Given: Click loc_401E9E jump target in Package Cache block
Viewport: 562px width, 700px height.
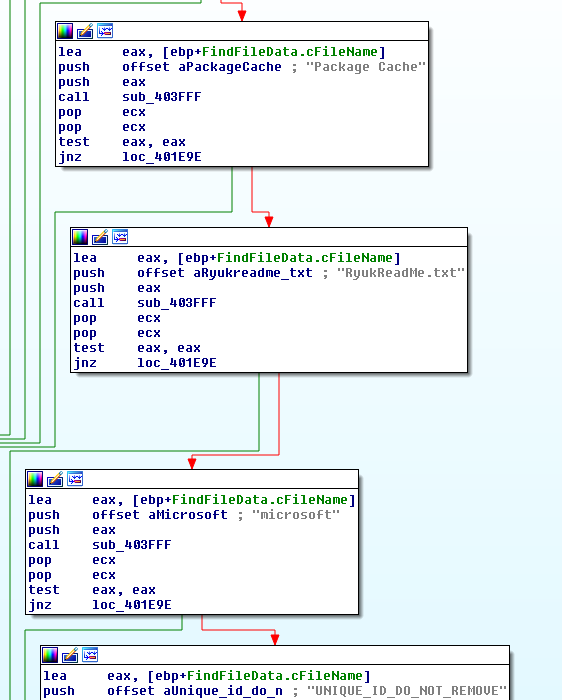Looking at the screenshot, I should pyautogui.click(x=162, y=157).
